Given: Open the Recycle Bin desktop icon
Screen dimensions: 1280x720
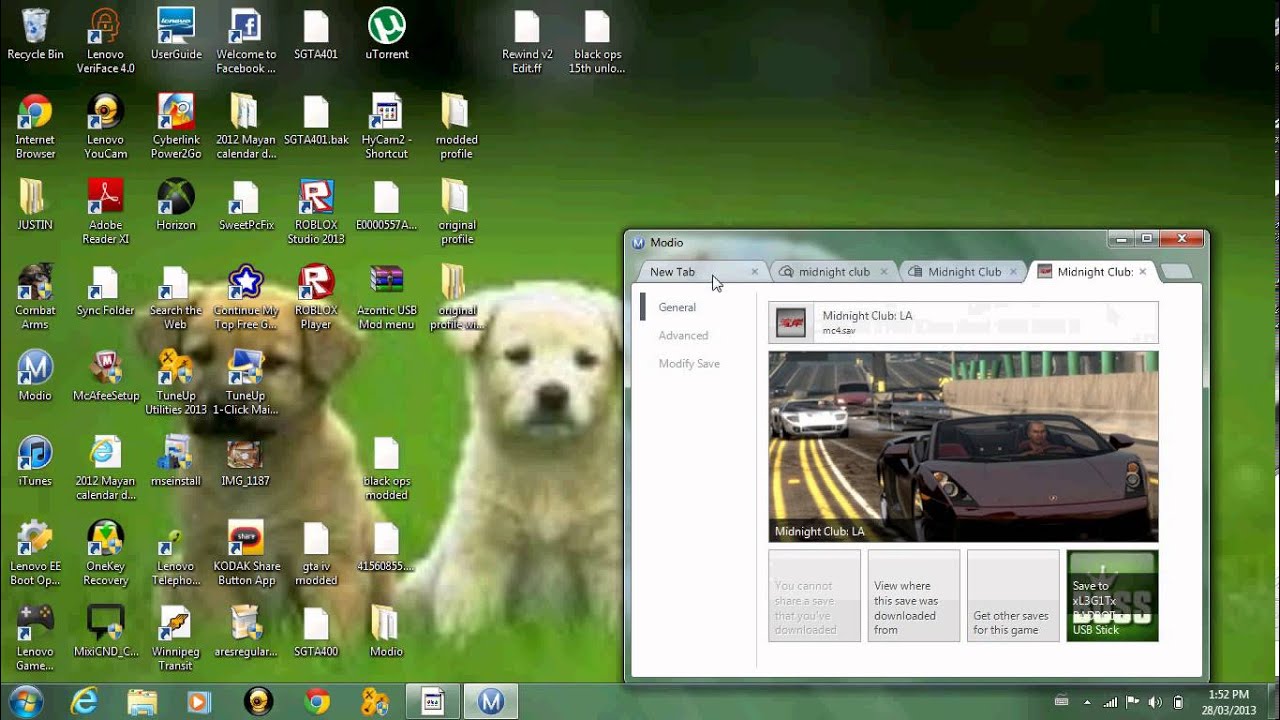Looking at the screenshot, I should click(35, 34).
